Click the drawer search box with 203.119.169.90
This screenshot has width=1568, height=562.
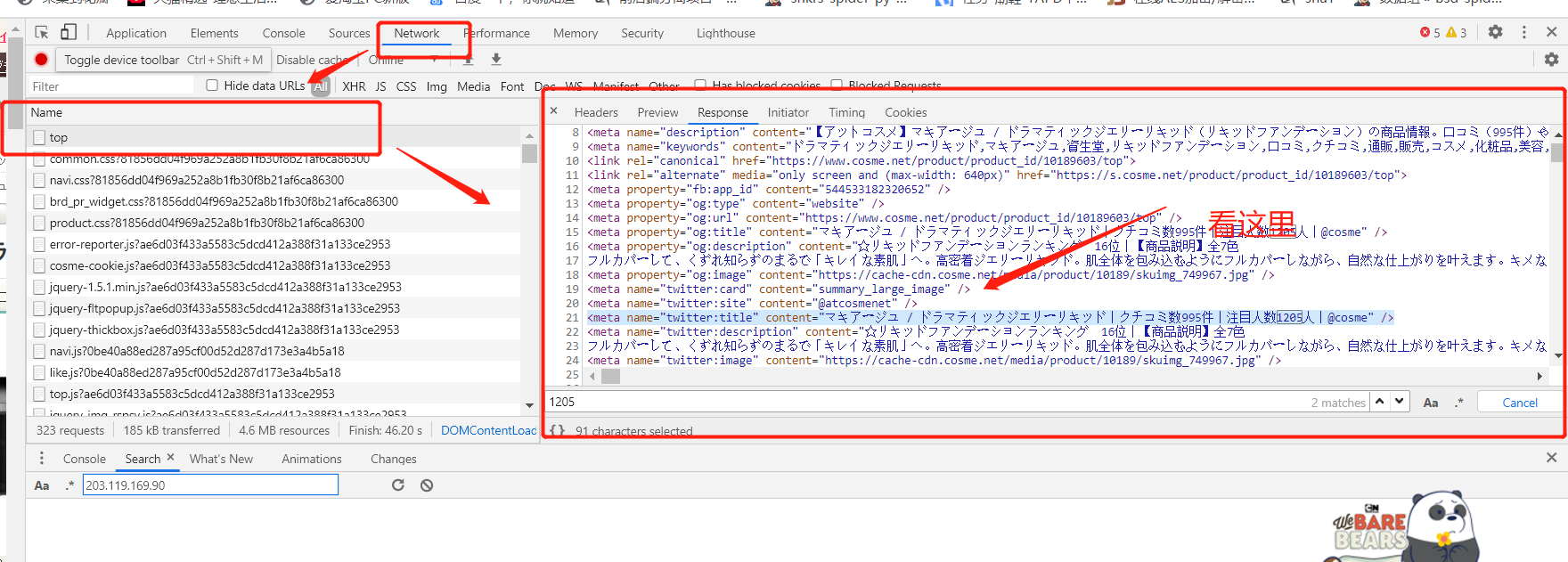point(210,485)
